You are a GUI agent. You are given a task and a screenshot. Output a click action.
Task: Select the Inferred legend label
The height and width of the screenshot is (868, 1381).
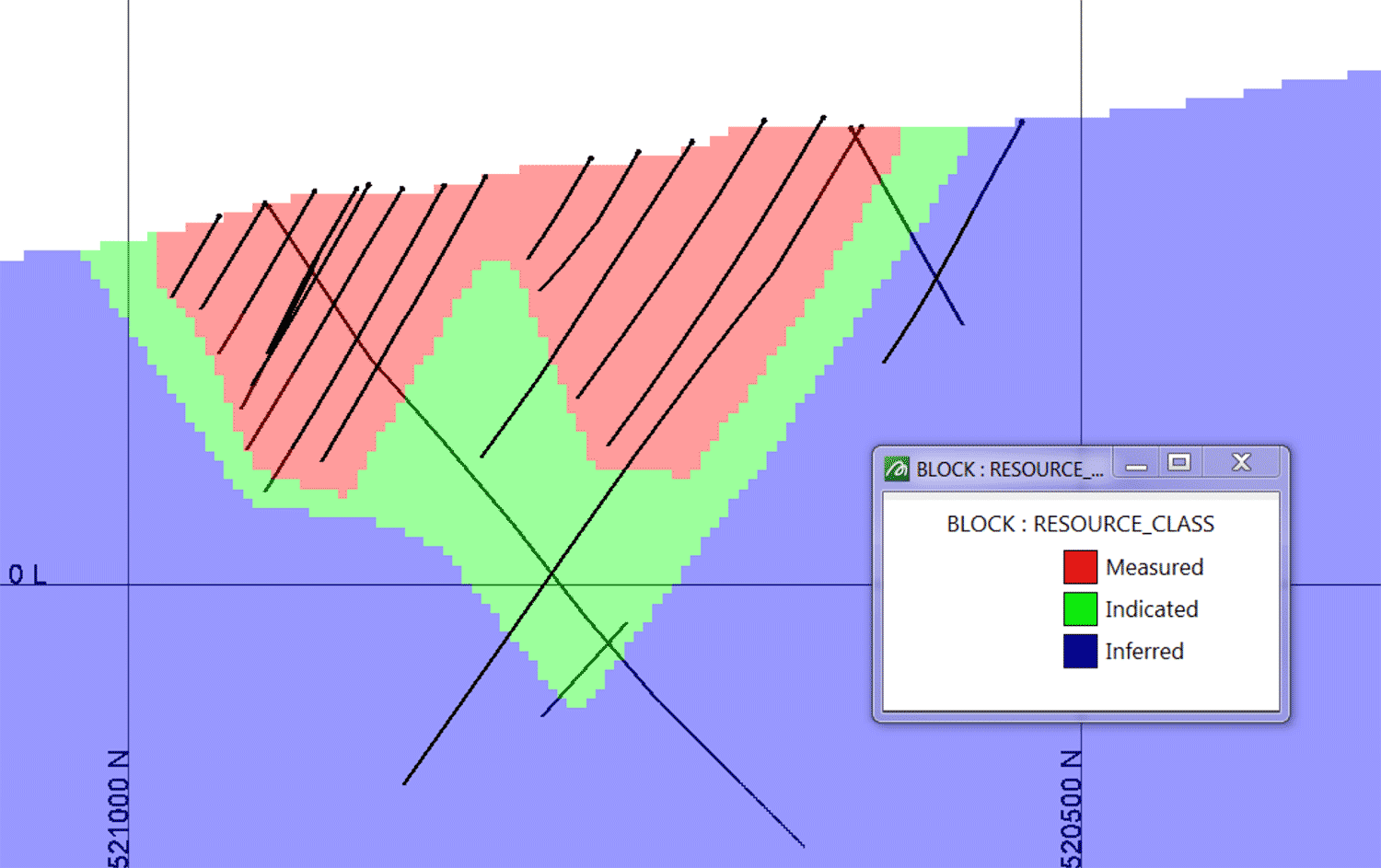tap(1144, 651)
